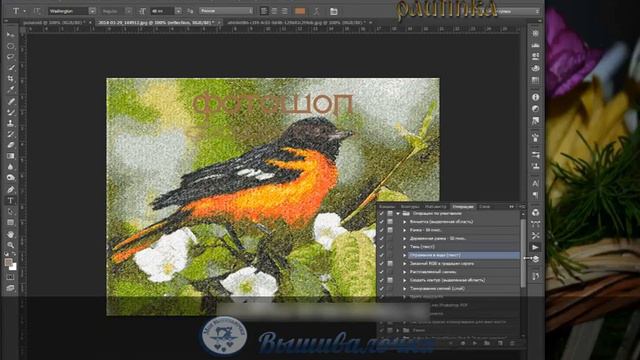
Task: Open the font family dropdown arrow
Action: click(x=92, y=11)
